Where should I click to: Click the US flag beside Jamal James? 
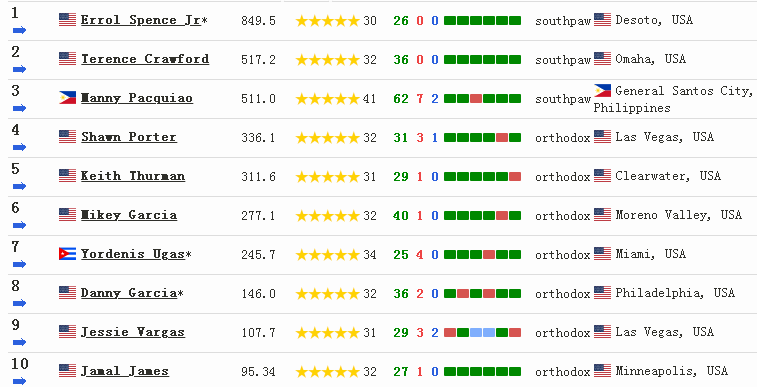68,371
